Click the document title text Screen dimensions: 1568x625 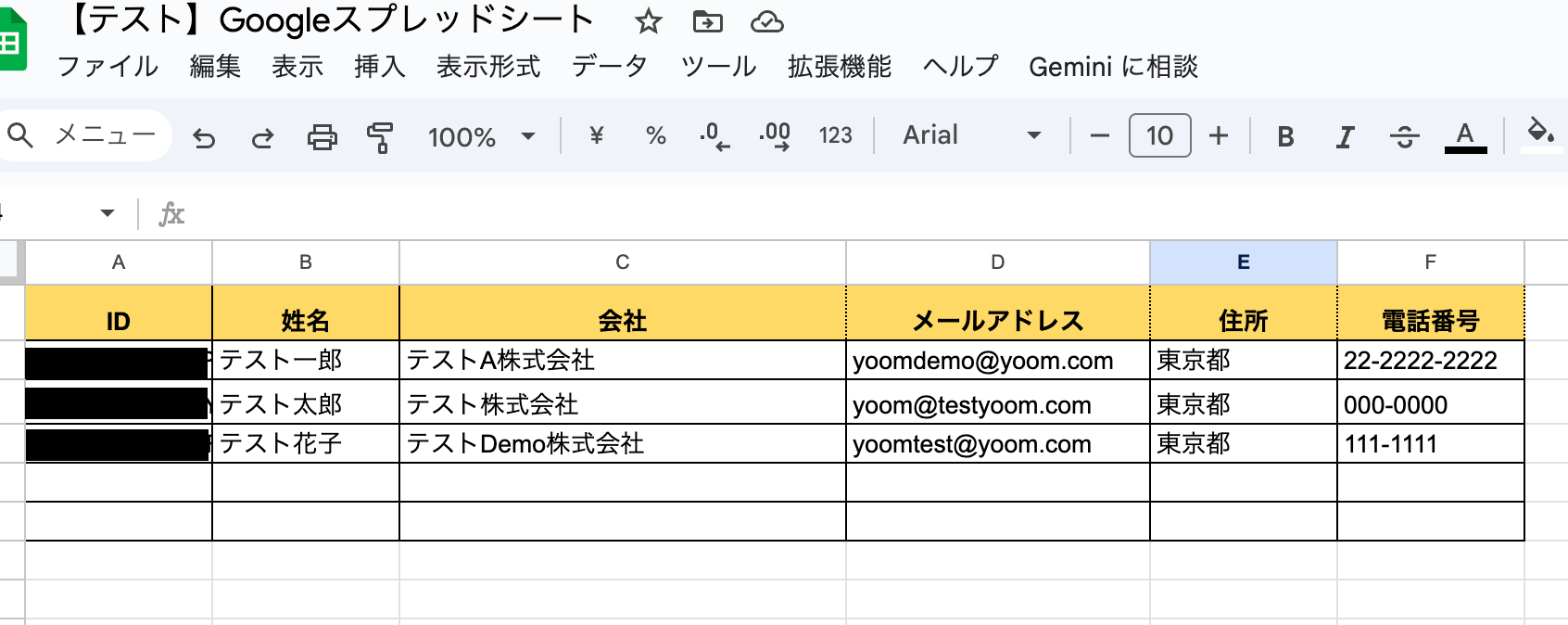[x=329, y=20]
